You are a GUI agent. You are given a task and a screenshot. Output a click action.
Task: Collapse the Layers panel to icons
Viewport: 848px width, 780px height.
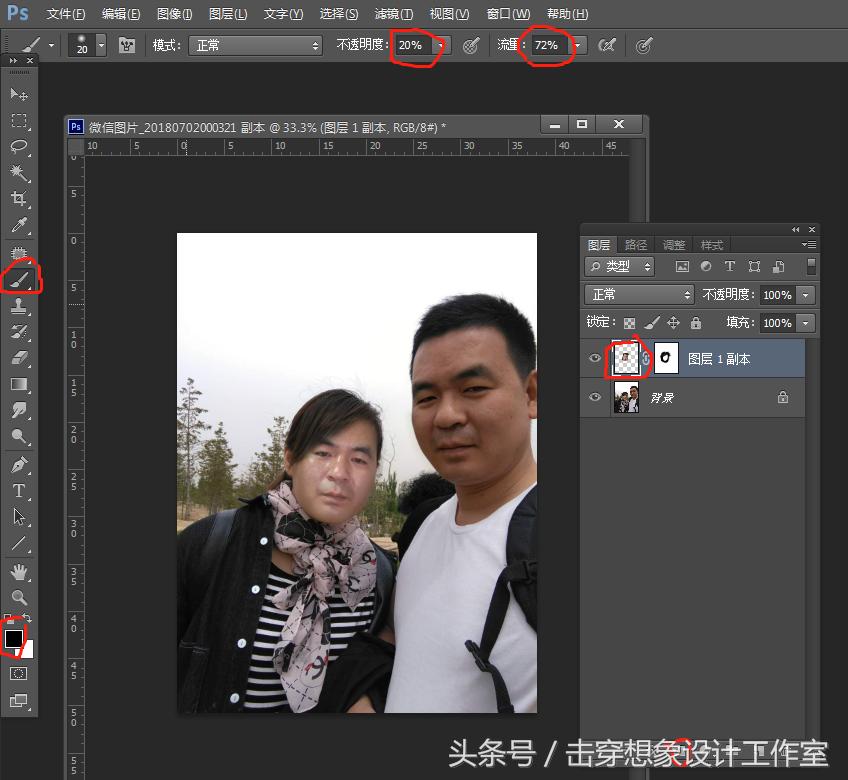(x=795, y=229)
